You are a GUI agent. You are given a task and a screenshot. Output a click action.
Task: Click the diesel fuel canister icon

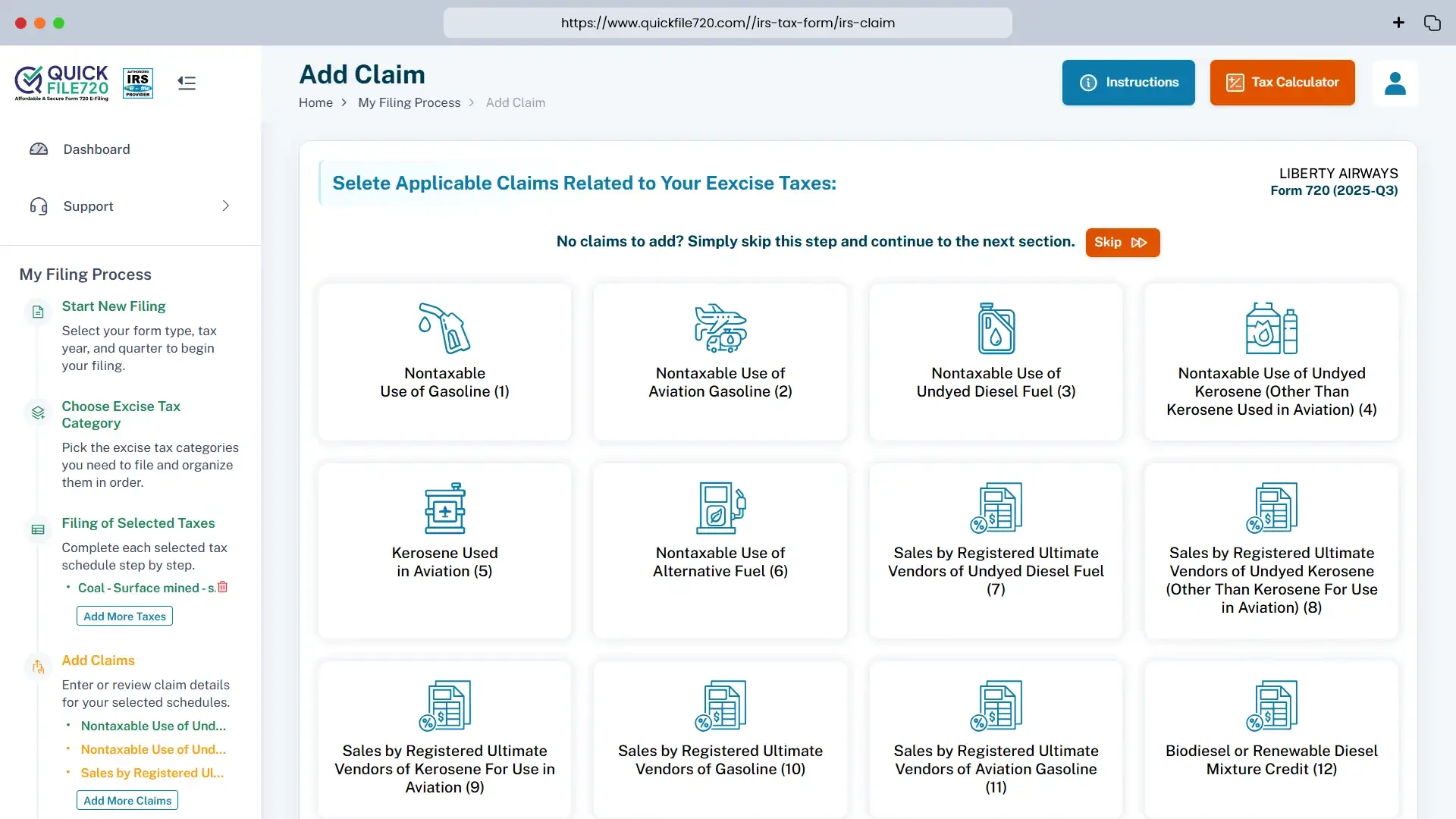point(996,328)
